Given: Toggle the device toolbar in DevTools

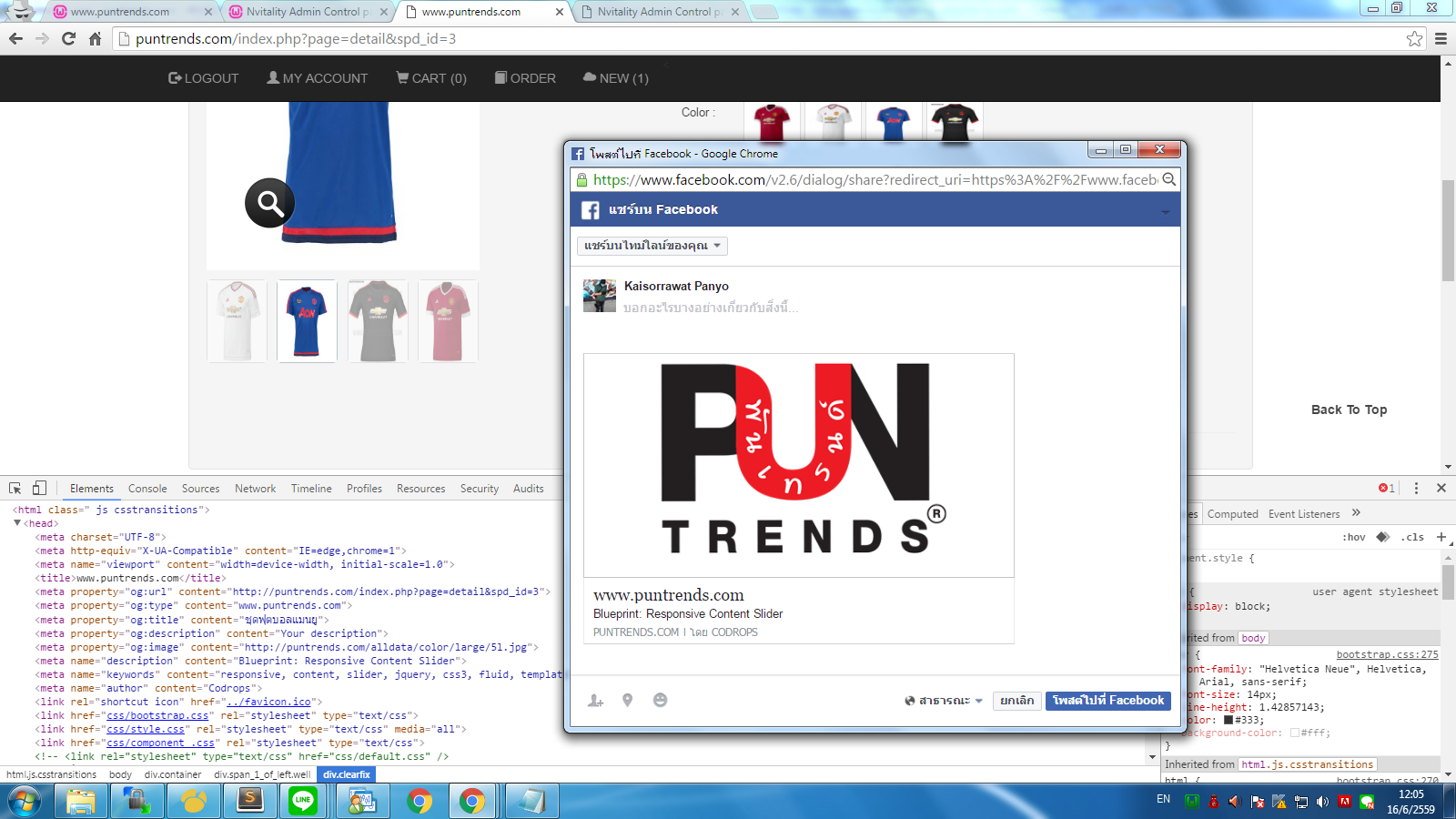Looking at the screenshot, I should tap(39, 489).
